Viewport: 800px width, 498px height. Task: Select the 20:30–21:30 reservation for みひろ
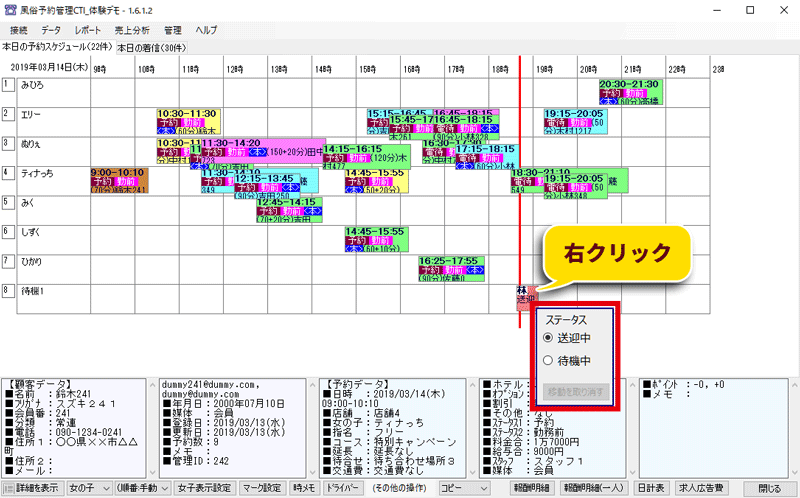[x=630, y=91]
